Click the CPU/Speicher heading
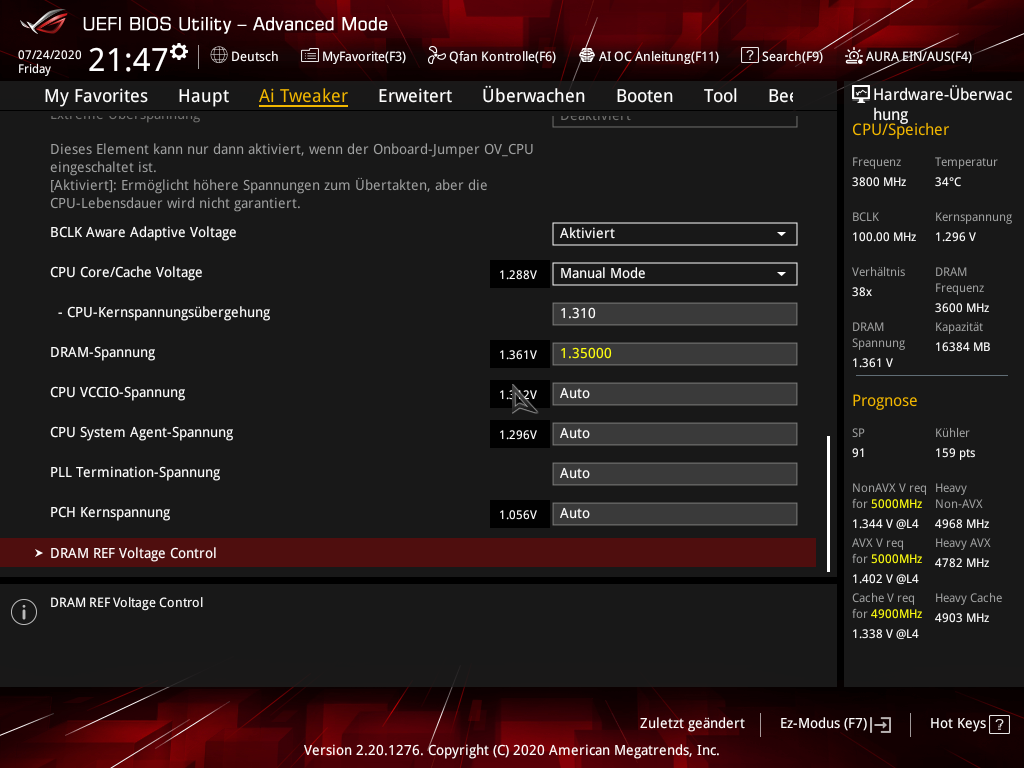 click(900, 129)
